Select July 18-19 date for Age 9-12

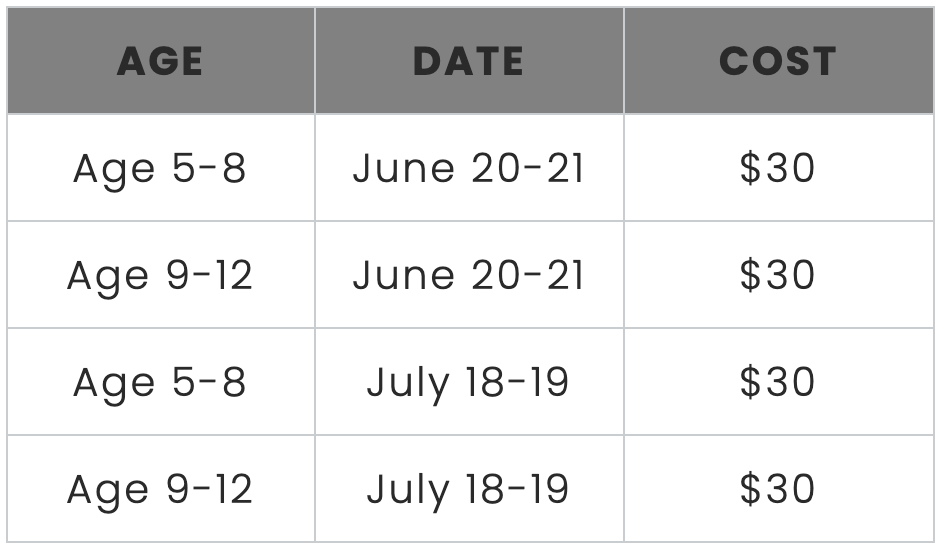469,489
